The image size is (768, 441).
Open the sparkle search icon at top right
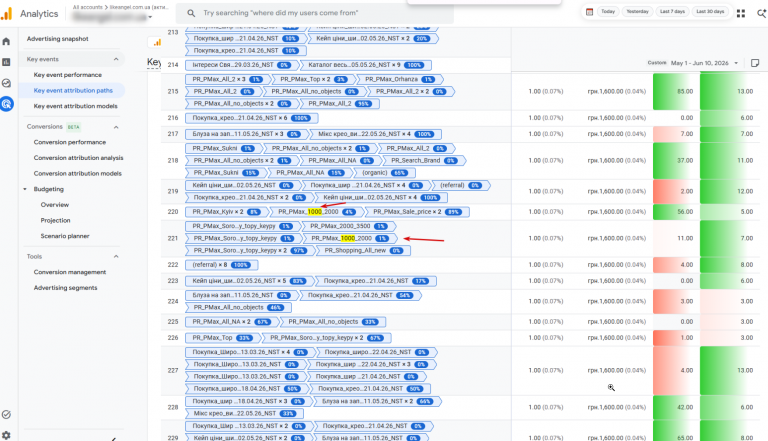pyautogui.click(x=762, y=14)
